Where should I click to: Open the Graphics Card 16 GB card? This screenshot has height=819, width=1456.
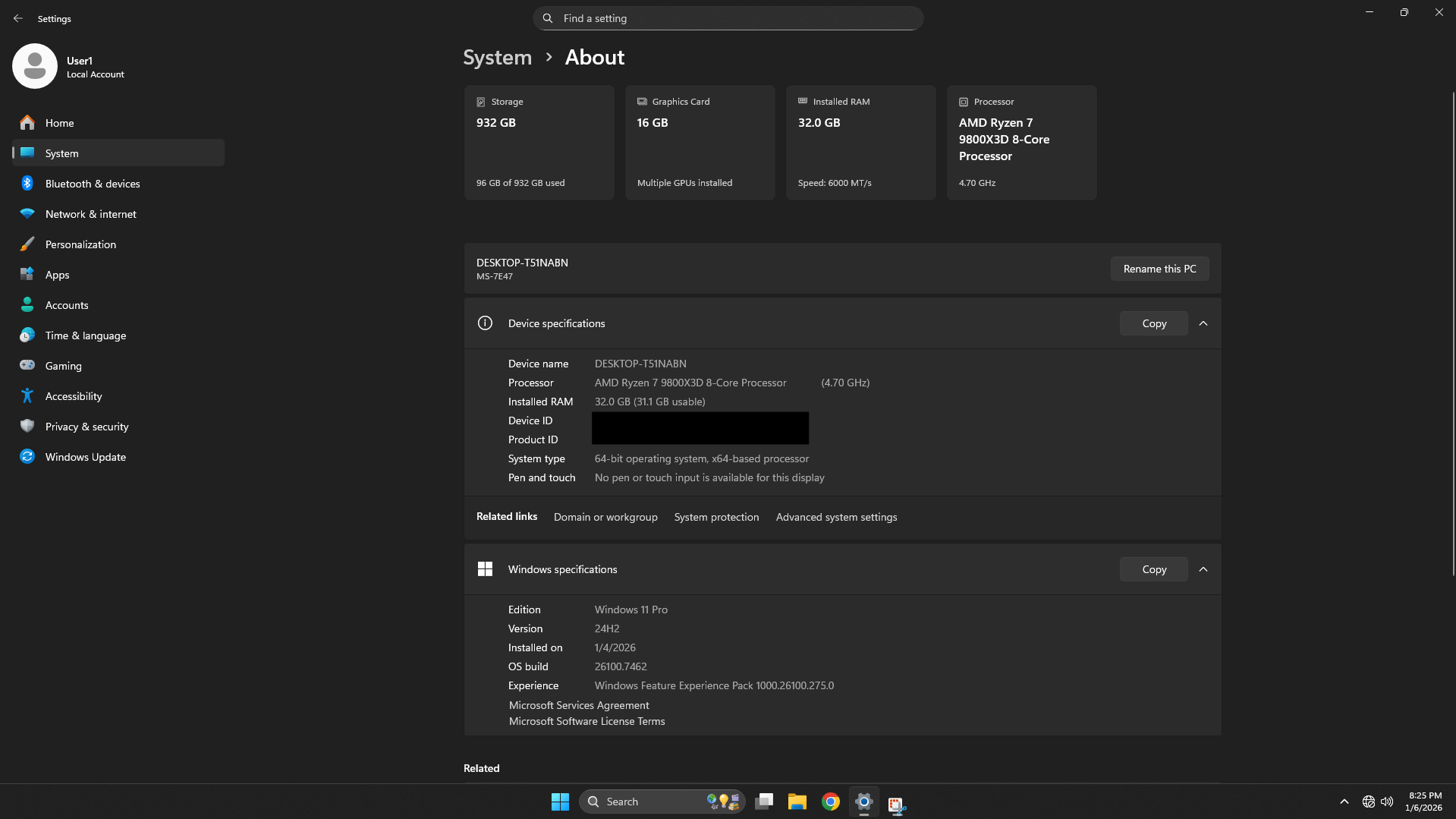point(700,143)
